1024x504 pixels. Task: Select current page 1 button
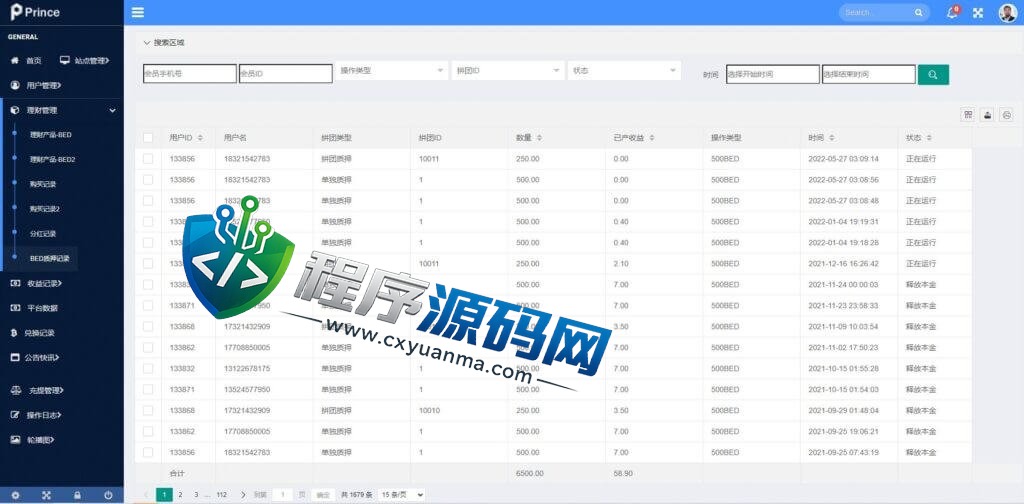pyautogui.click(x=165, y=496)
